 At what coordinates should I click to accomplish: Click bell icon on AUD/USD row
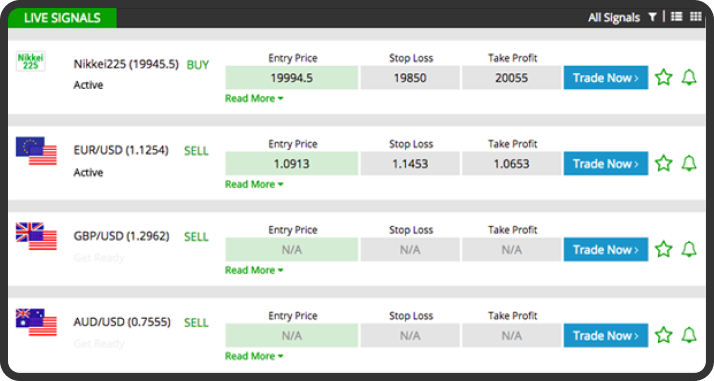(689, 335)
